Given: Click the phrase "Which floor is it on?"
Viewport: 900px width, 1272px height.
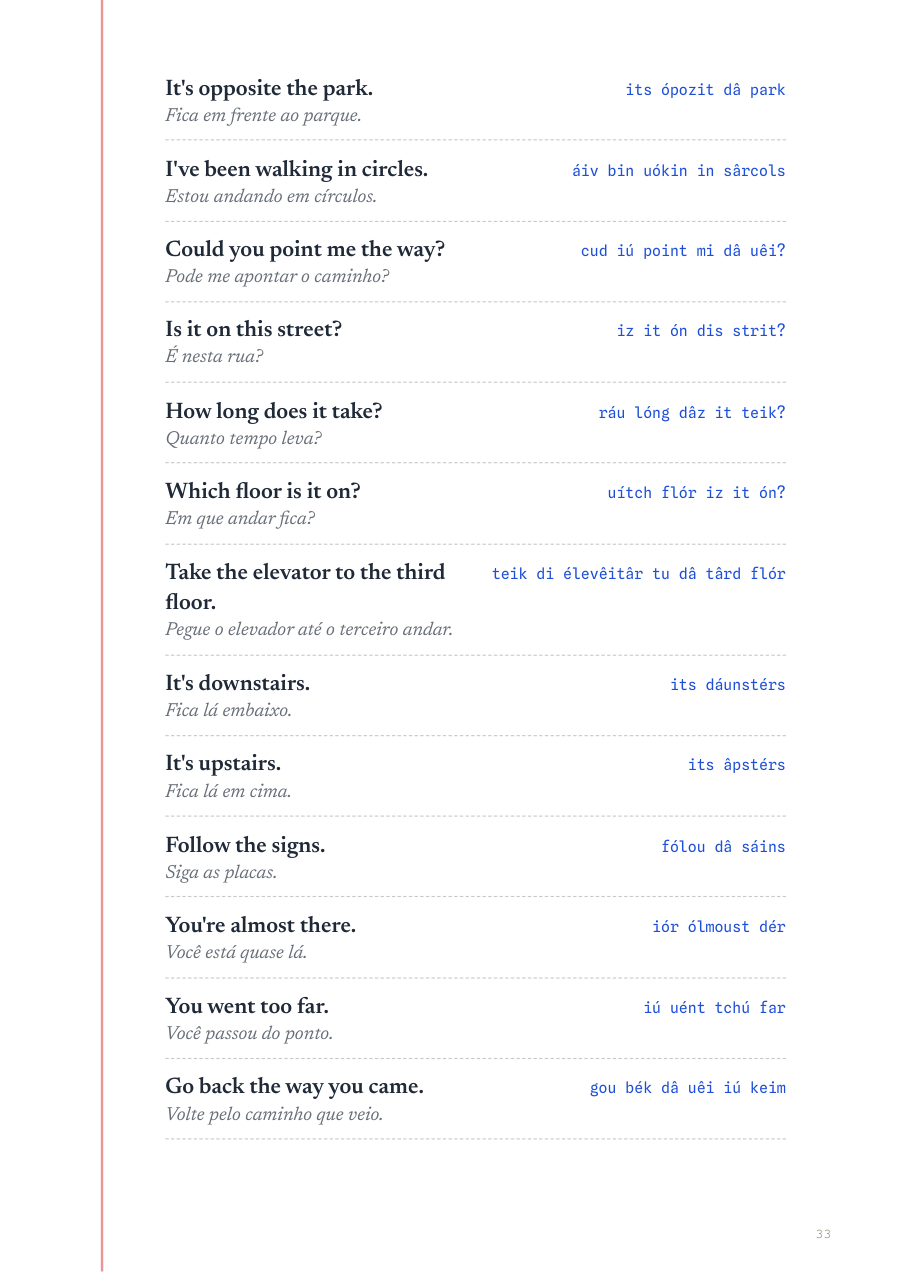Looking at the screenshot, I should pos(262,492).
